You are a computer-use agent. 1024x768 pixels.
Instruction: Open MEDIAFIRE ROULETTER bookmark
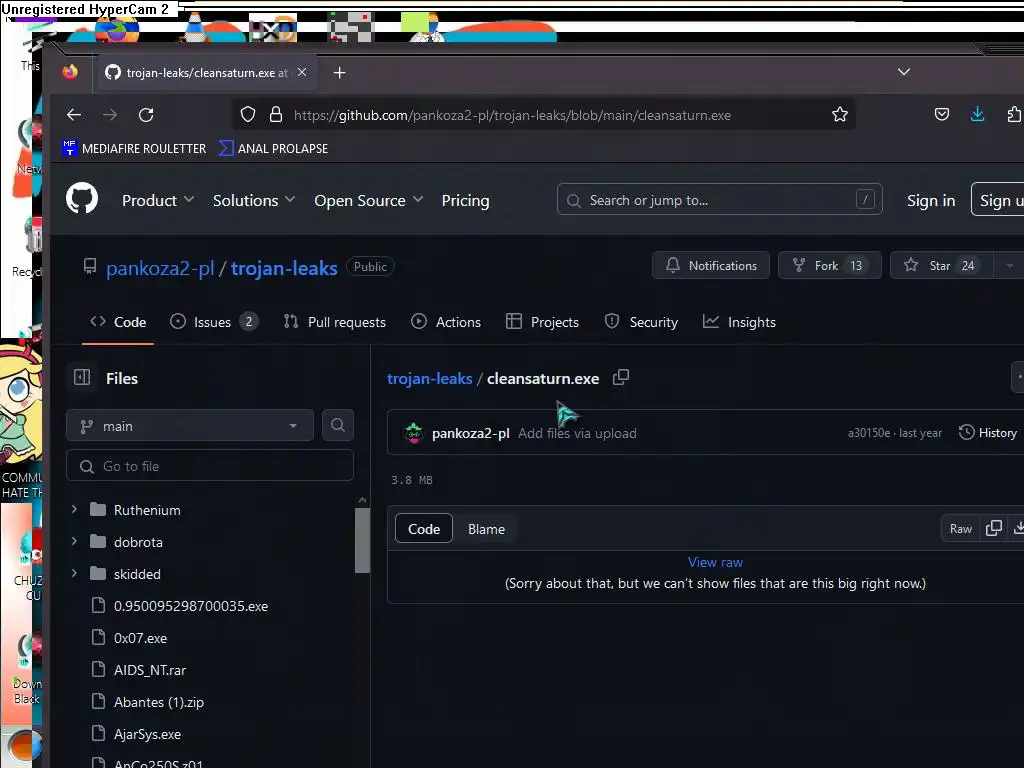(x=135, y=148)
